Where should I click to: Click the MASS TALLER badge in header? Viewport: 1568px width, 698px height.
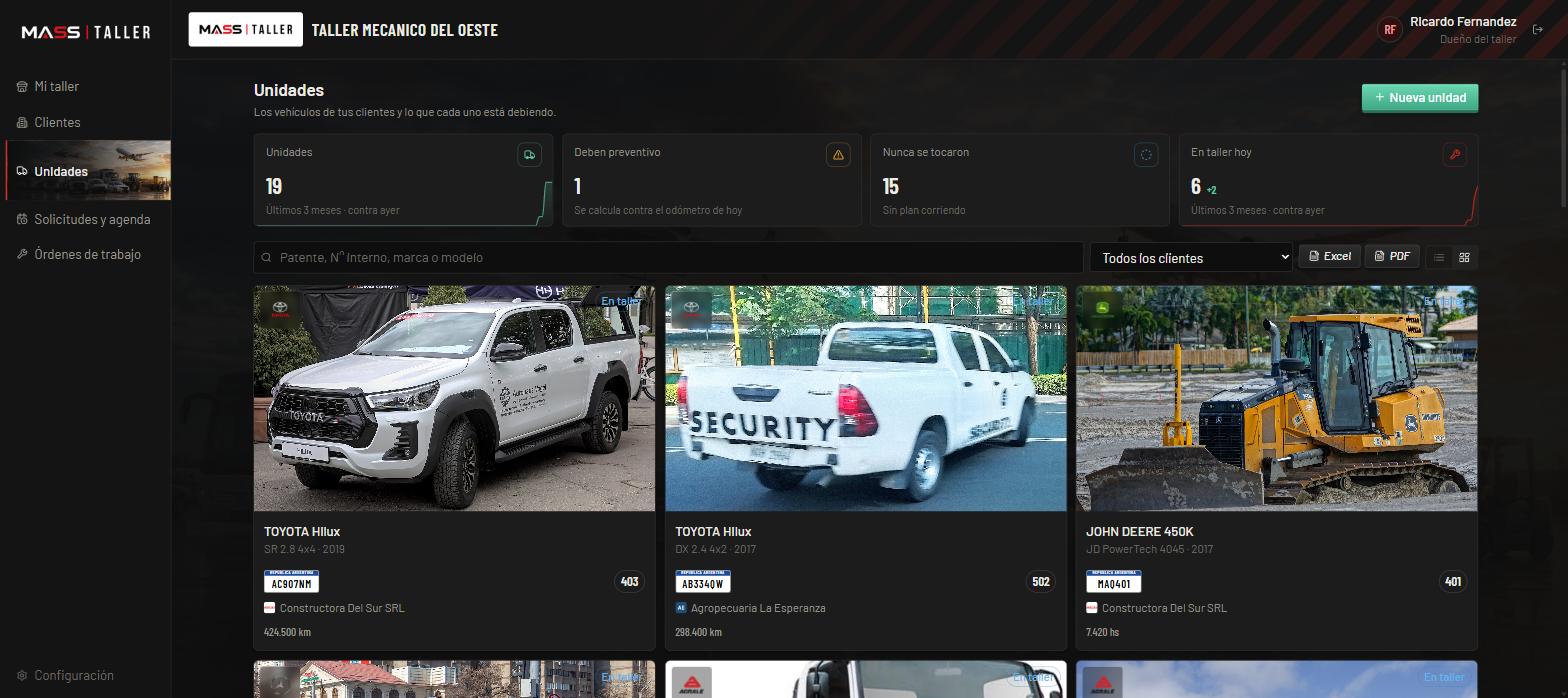click(x=246, y=30)
